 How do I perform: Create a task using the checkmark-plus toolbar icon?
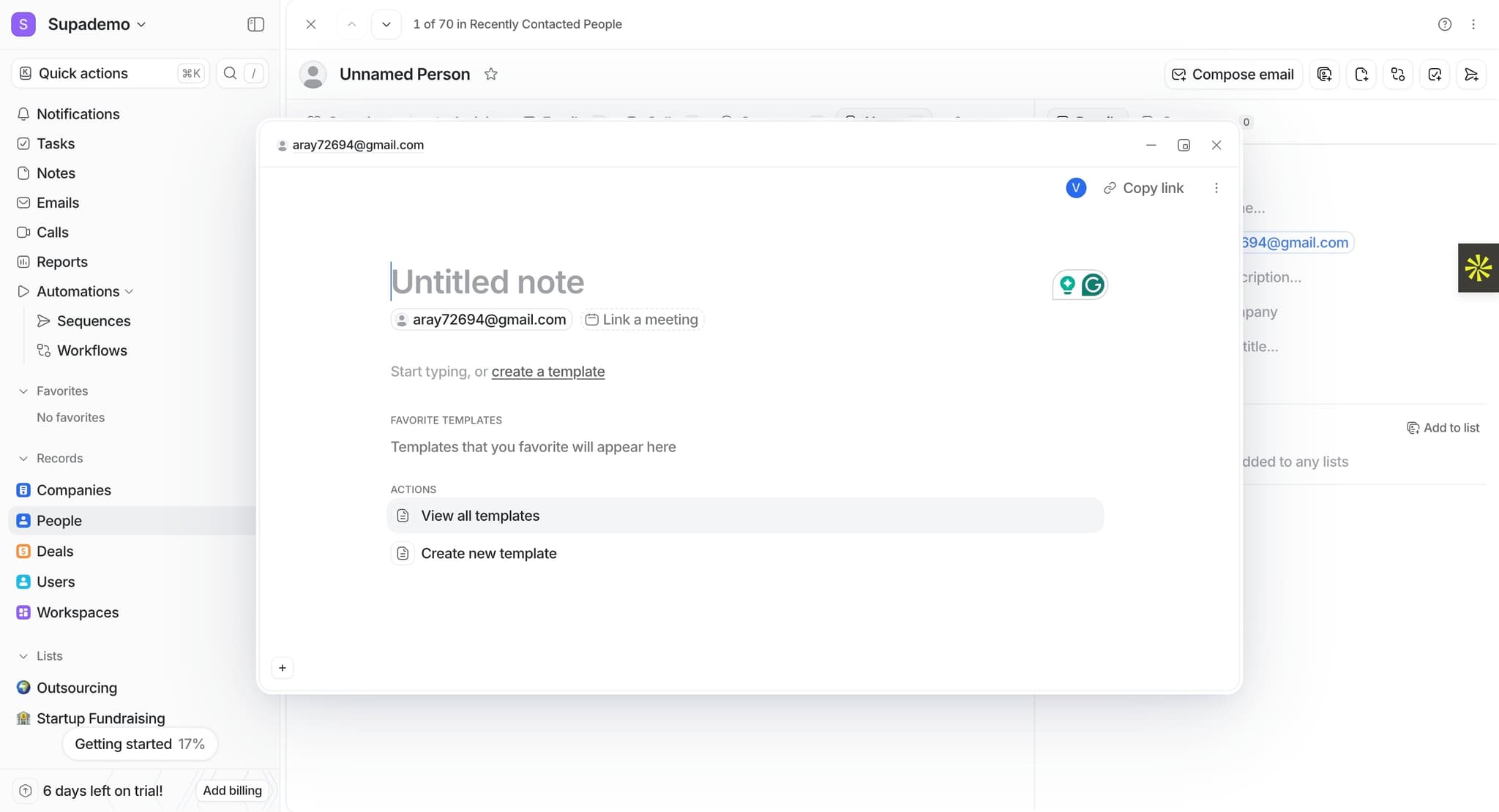coord(1435,74)
